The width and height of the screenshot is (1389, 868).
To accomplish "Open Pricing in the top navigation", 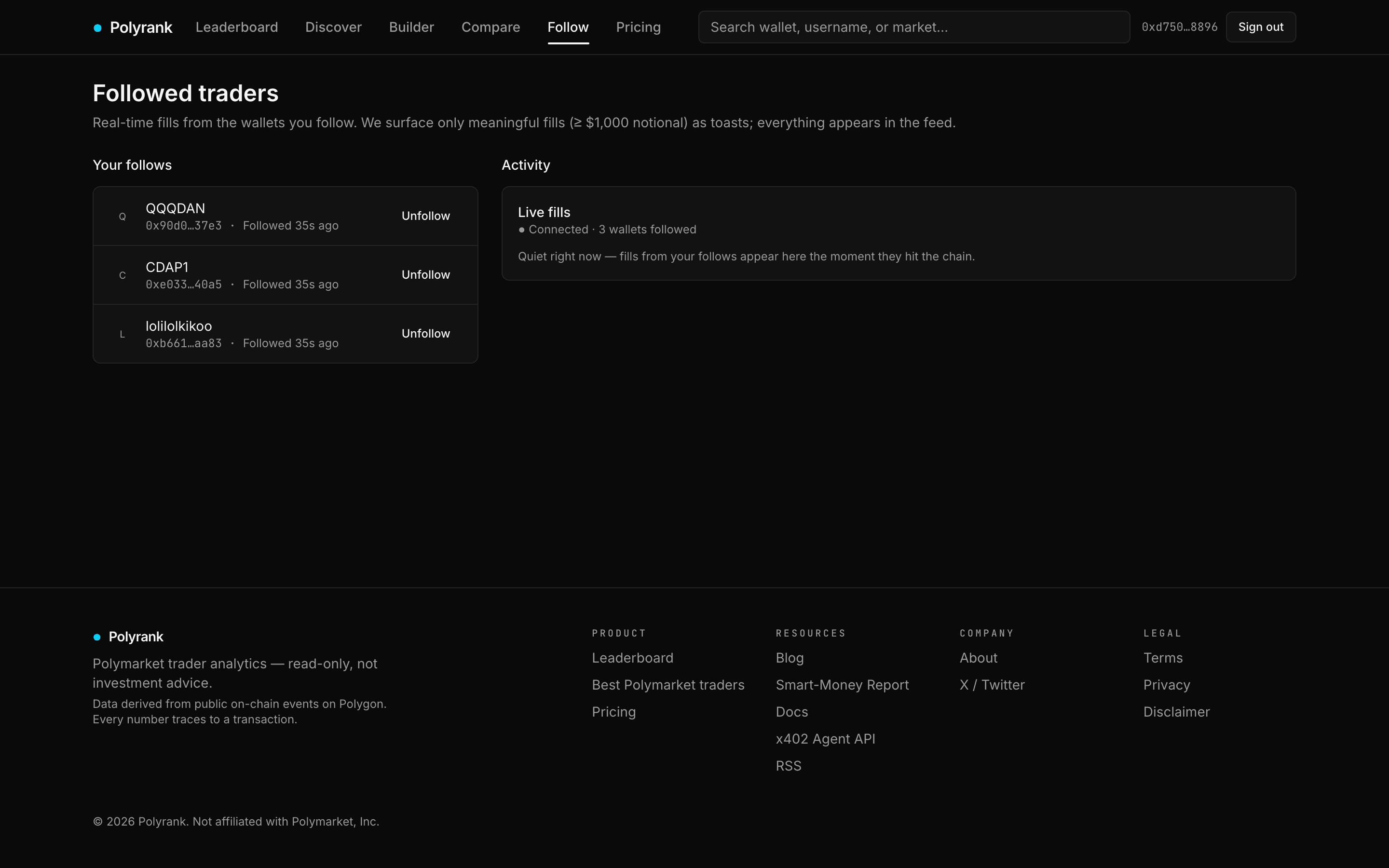I will point(638,27).
